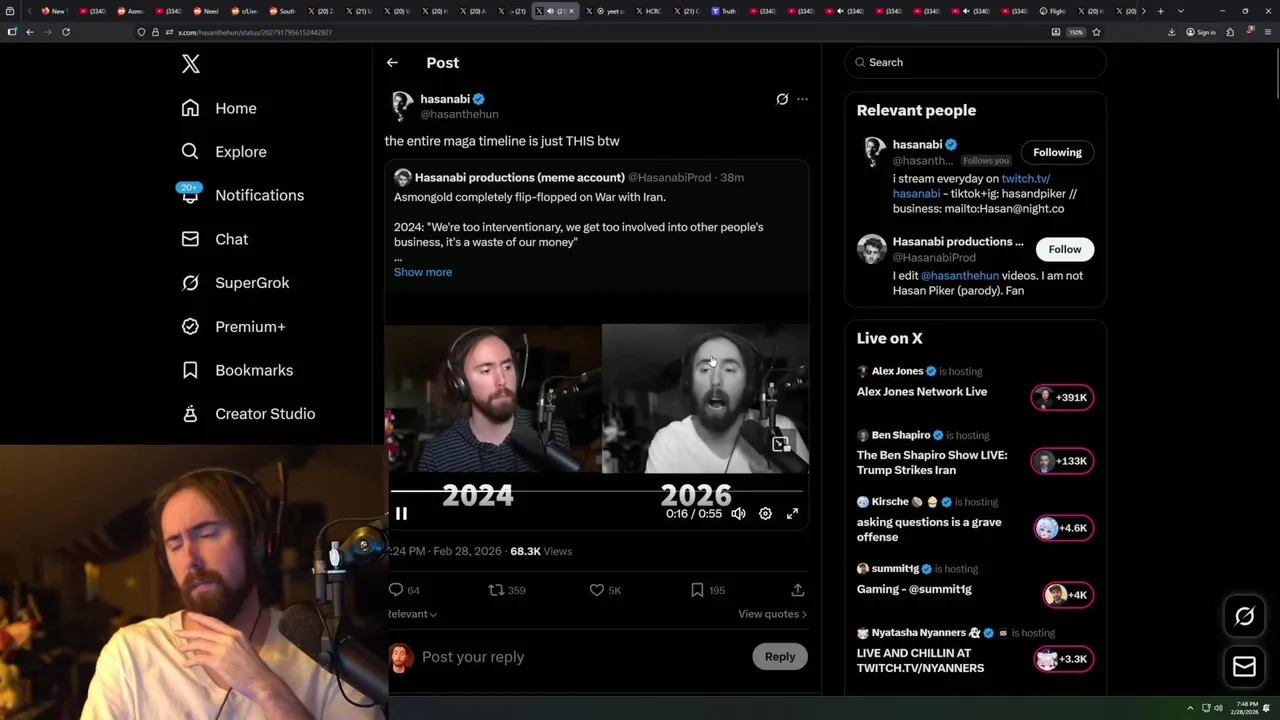
Task: Open Creator Studio in sidebar
Action: point(248,414)
